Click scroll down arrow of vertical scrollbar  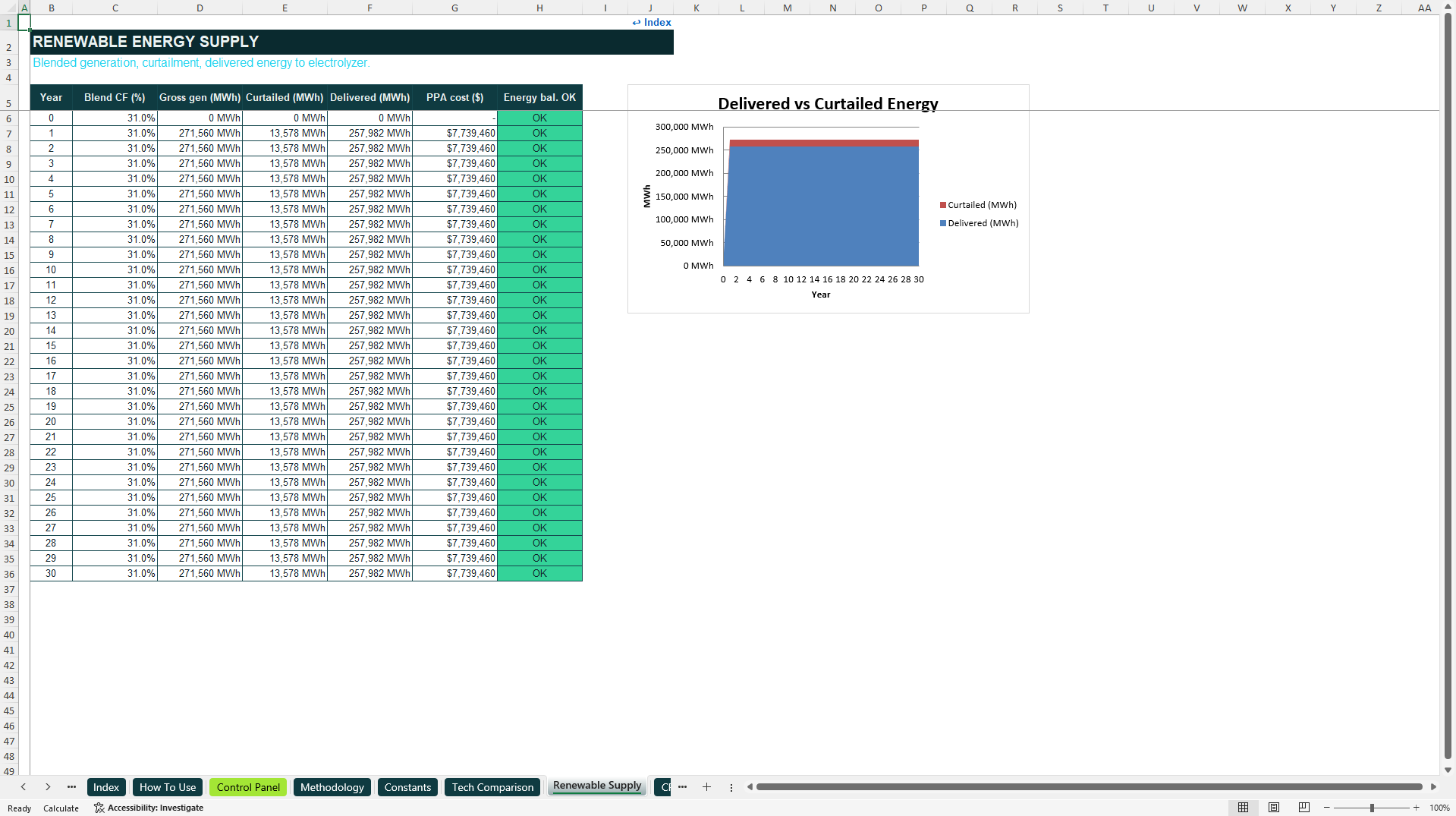pos(1448,770)
